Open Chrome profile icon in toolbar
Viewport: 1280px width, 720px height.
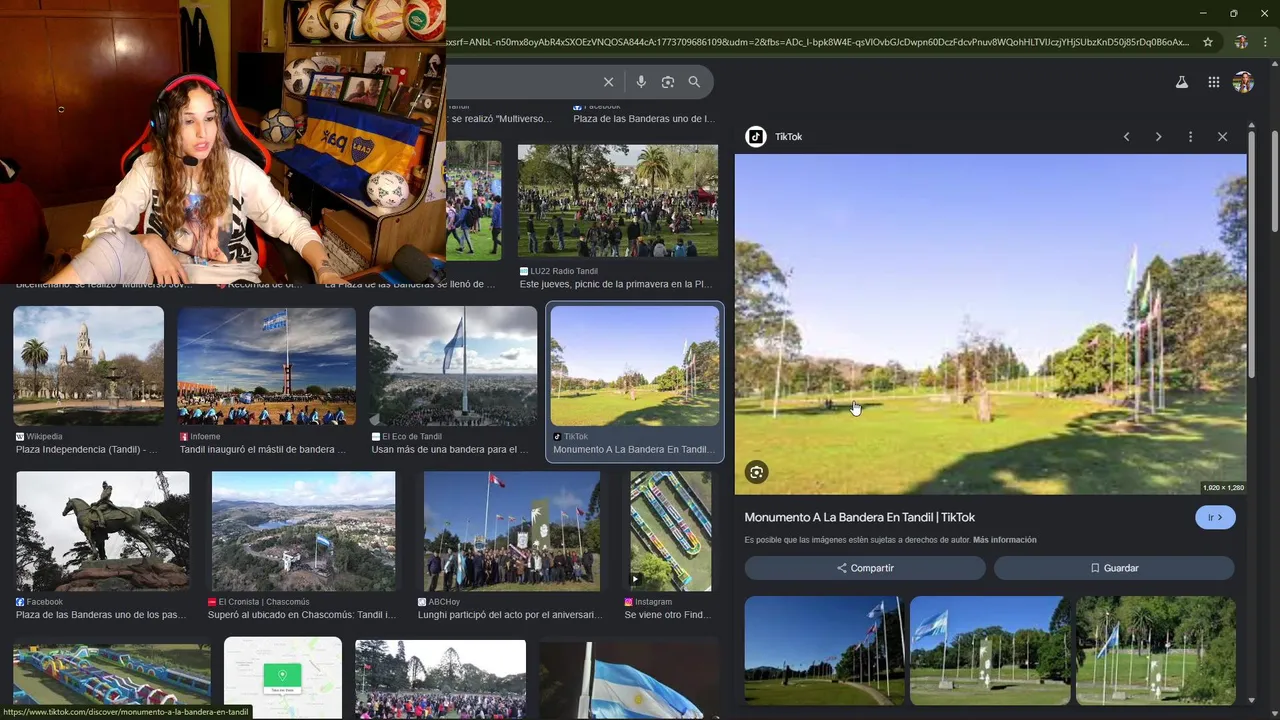[x=1241, y=42]
